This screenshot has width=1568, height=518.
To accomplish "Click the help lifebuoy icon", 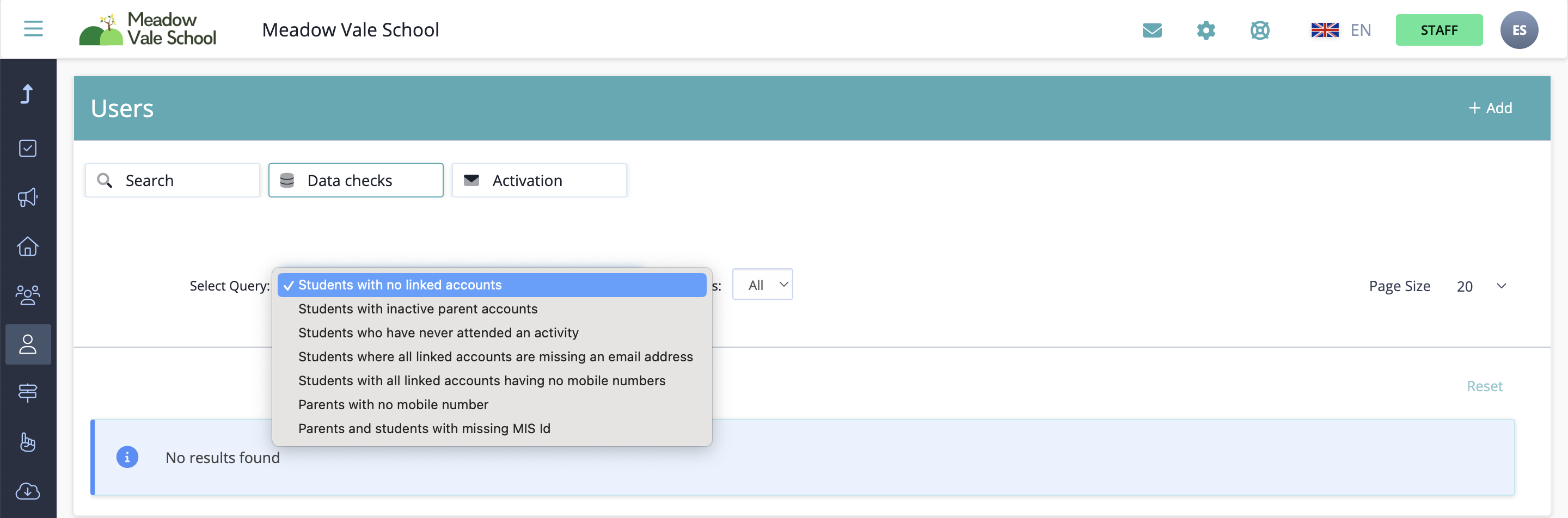I will (x=1259, y=30).
